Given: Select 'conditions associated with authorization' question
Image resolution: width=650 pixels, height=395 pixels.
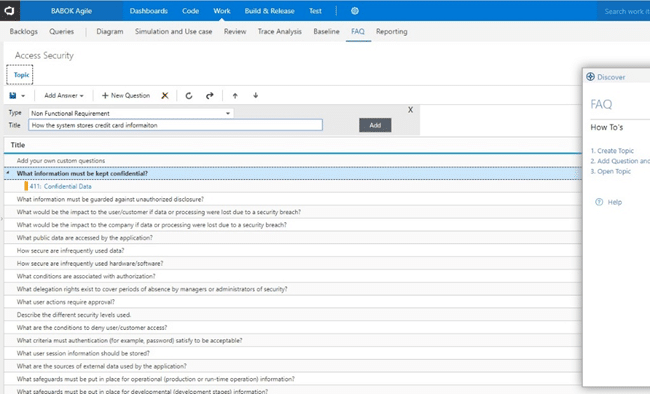Looking at the screenshot, I should tap(293, 276).
